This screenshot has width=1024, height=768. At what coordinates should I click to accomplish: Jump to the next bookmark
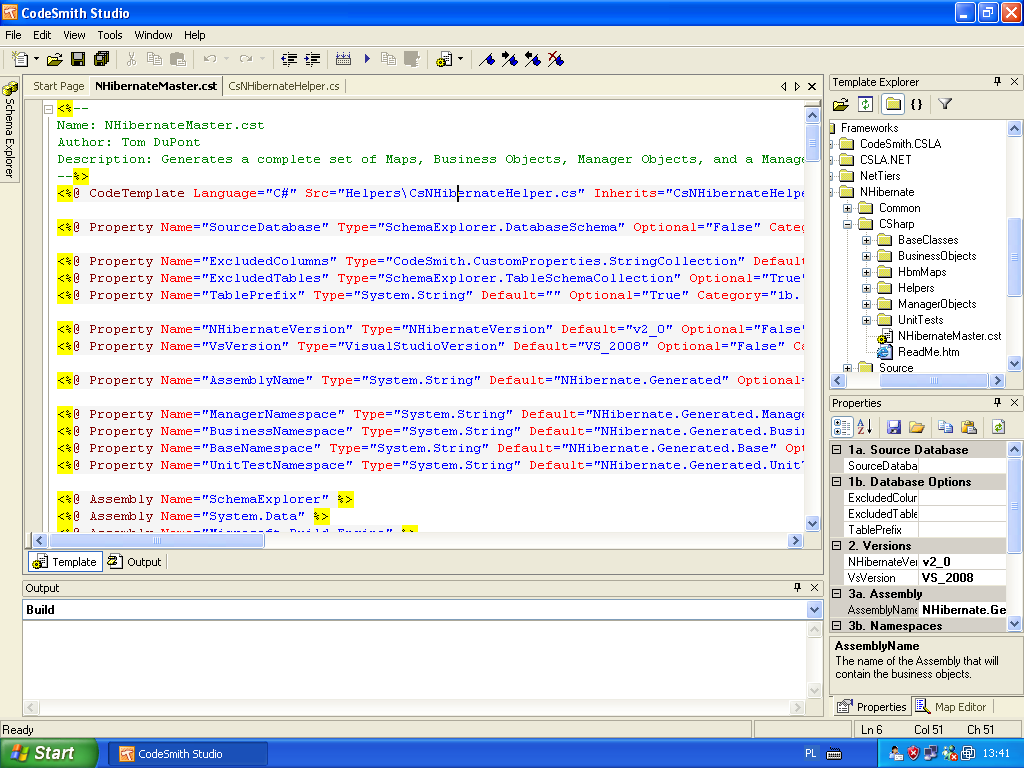(x=509, y=59)
